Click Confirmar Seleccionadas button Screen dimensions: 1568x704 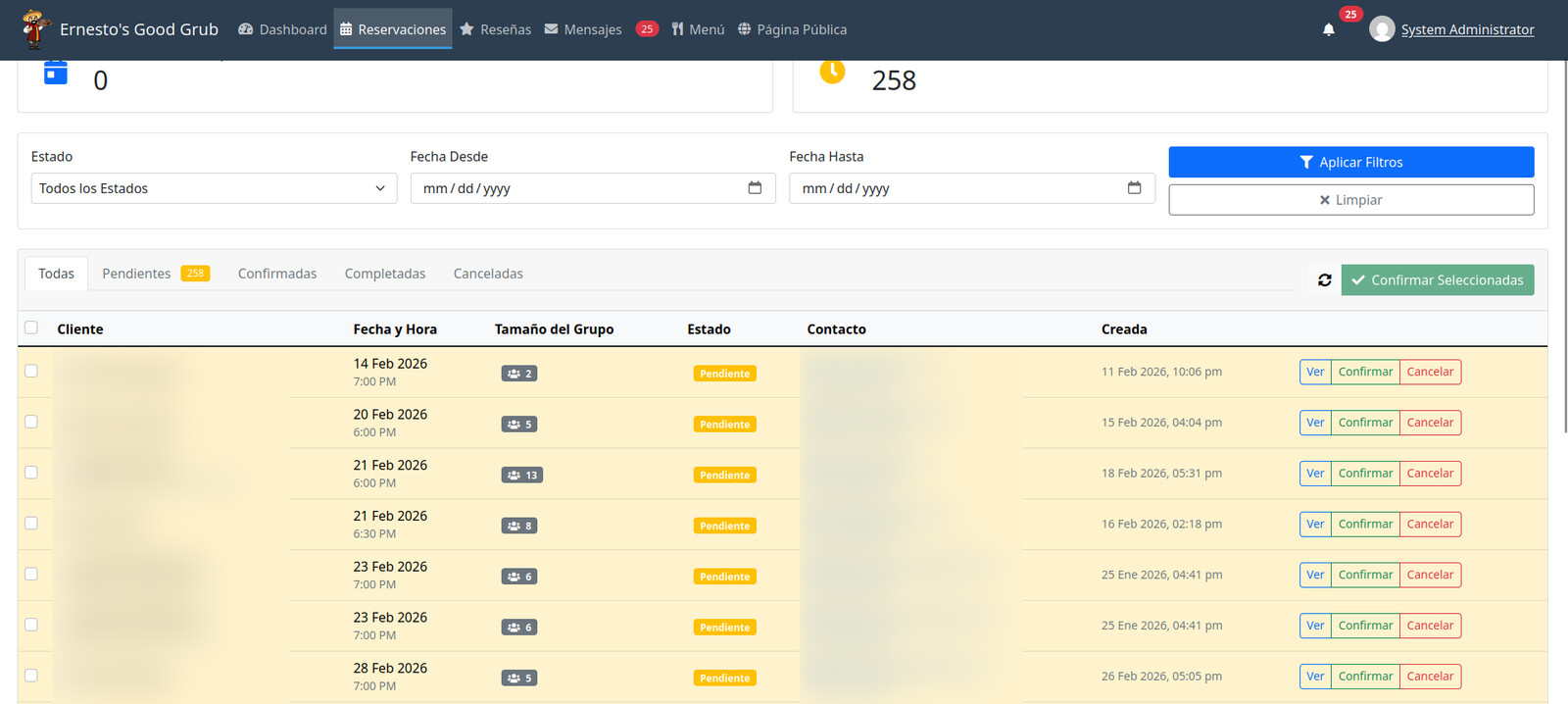1438,280
